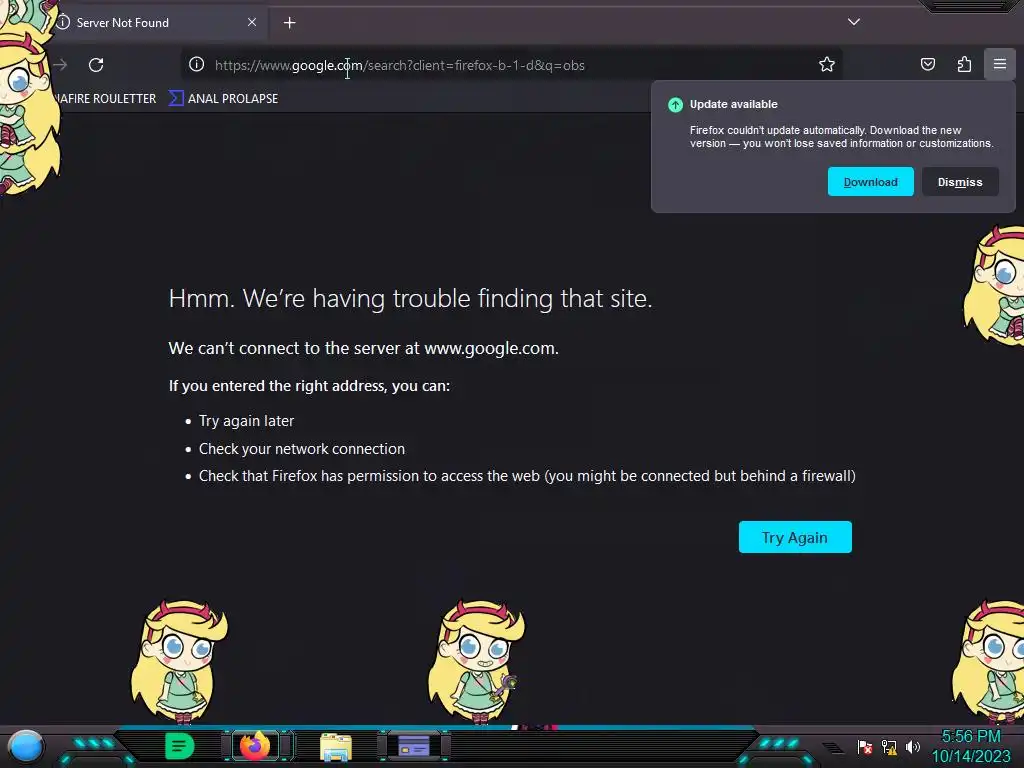Image resolution: width=1024 pixels, height=768 pixels.
Task: Dismiss the update notification
Action: click(960, 182)
